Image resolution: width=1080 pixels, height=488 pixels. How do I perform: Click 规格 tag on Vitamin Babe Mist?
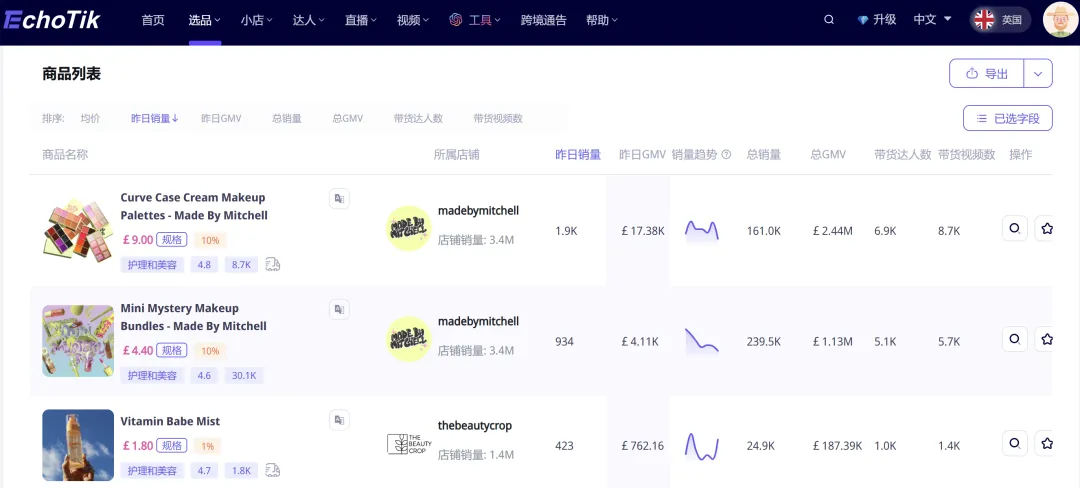click(x=172, y=446)
